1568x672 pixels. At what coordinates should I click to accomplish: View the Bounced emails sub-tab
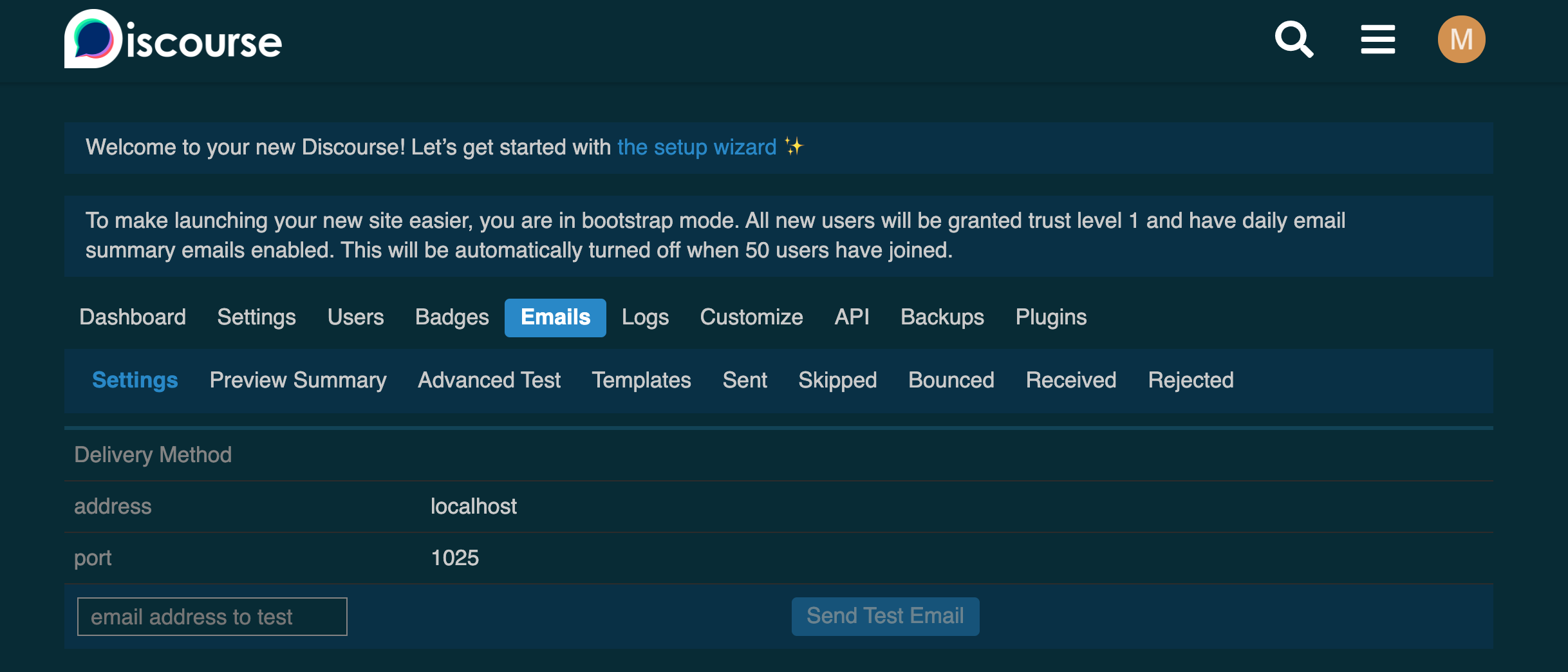(951, 380)
